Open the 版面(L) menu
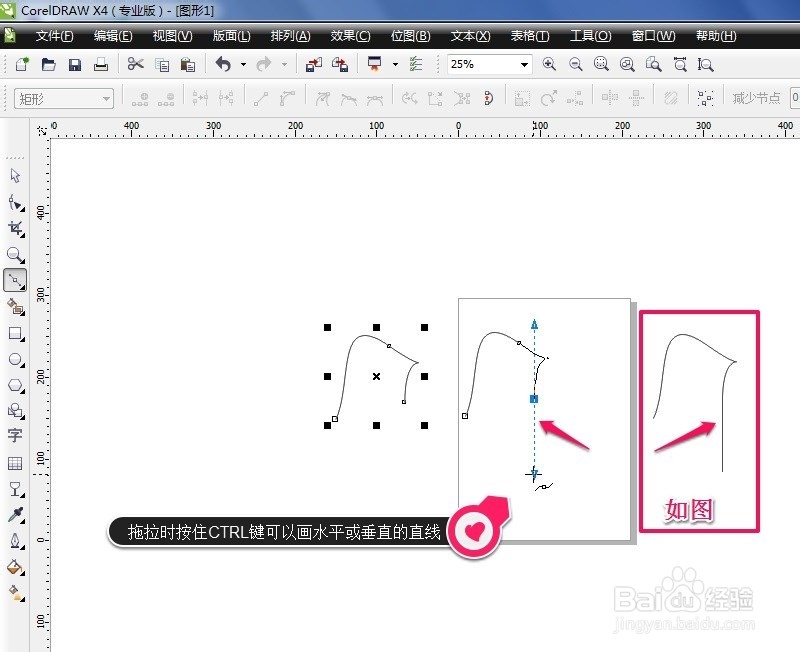Screen dimensions: 800x652 pyautogui.click(x=232, y=36)
